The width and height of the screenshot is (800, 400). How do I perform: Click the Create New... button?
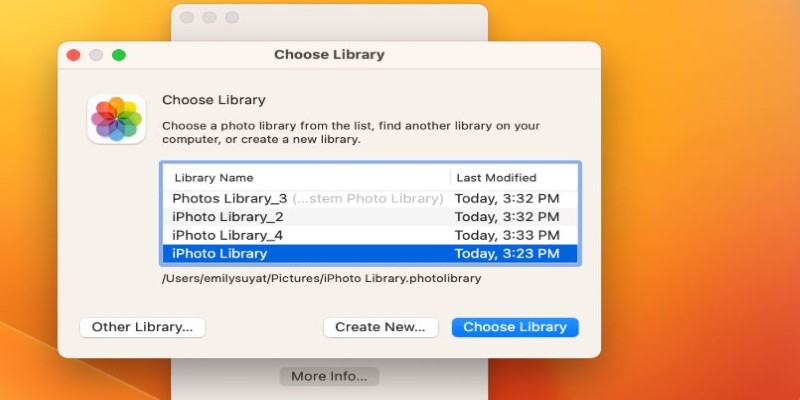coord(380,327)
